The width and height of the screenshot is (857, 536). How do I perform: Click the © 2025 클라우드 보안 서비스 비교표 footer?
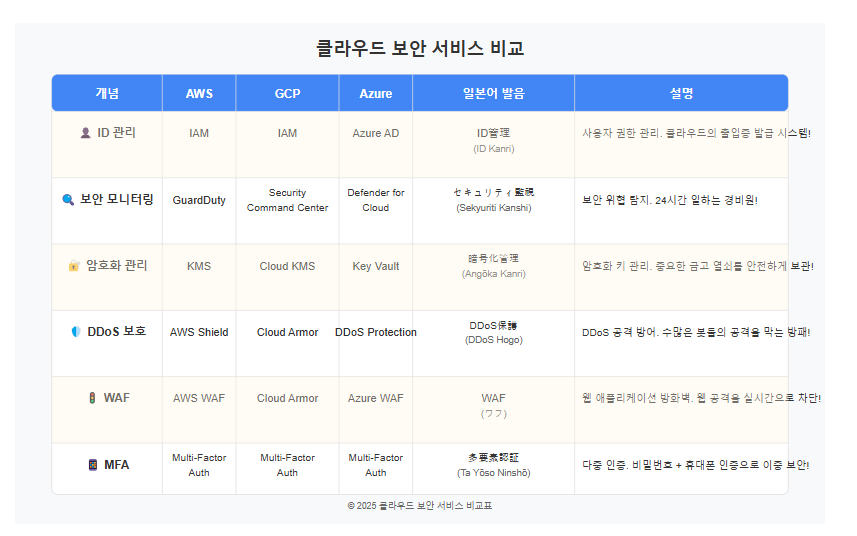420,505
